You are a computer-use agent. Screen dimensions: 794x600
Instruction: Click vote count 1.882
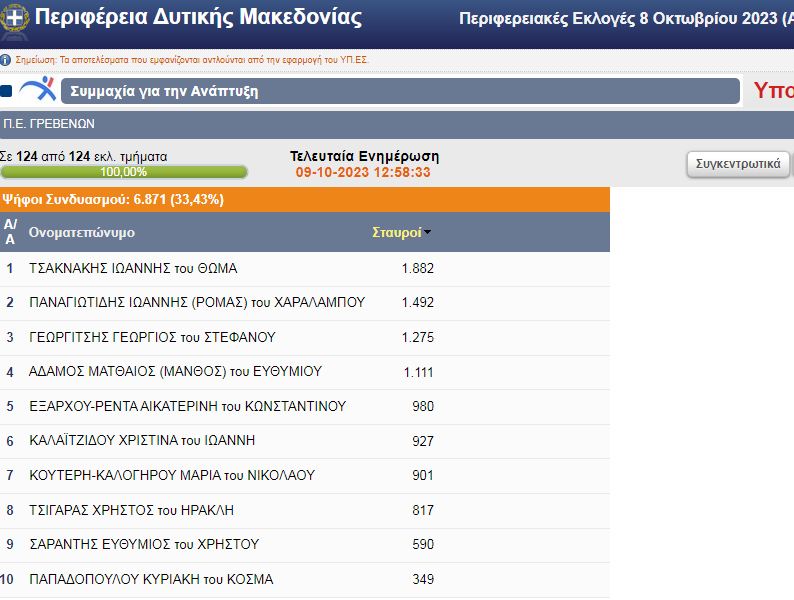pyautogui.click(x=418, y=268)
